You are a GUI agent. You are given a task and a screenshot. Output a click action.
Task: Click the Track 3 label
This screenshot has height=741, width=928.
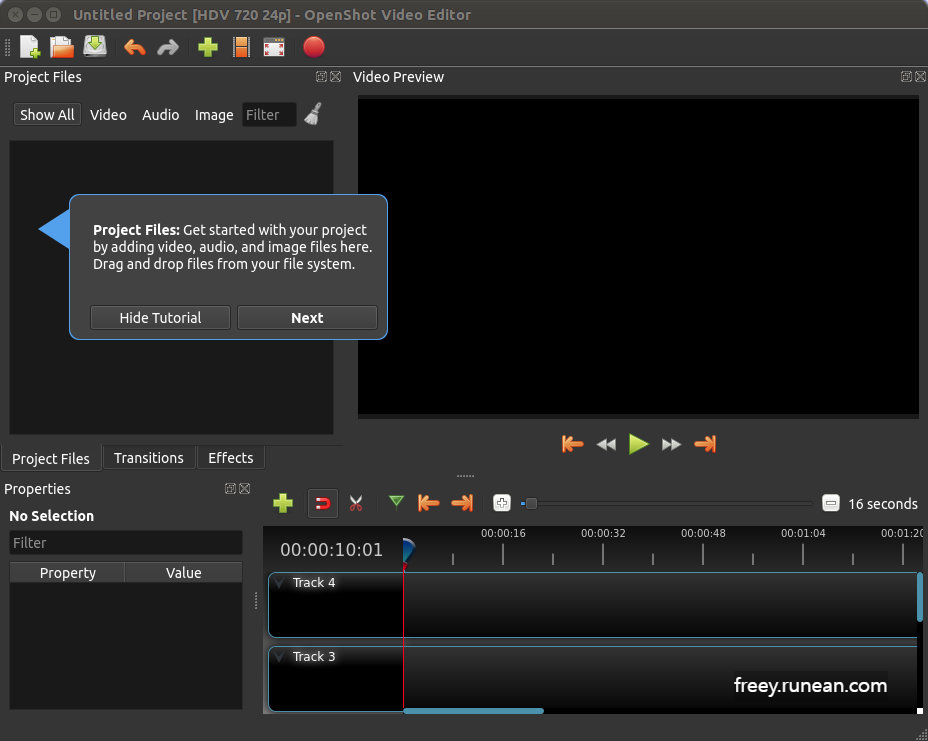click(x=314, y=656)
